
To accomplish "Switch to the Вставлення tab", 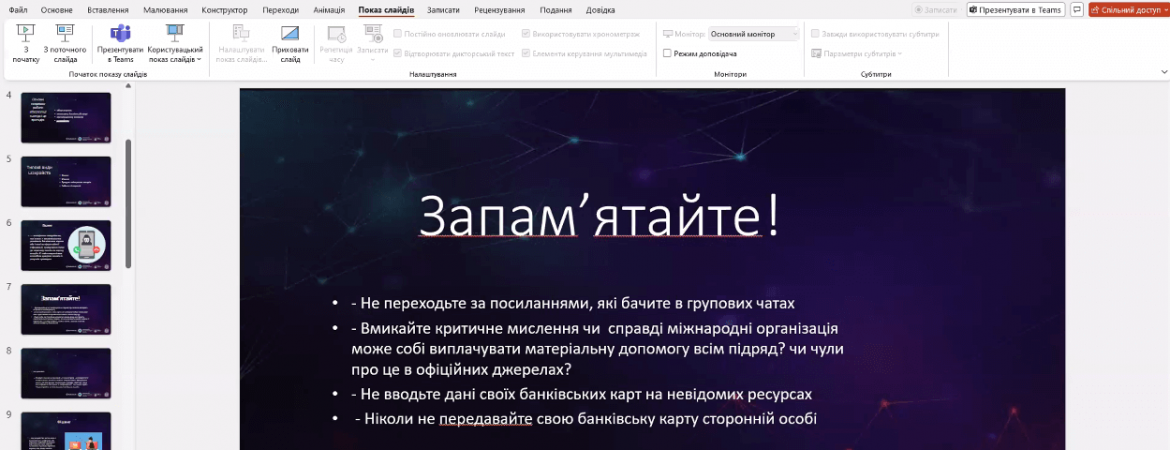I will (107, 10).
